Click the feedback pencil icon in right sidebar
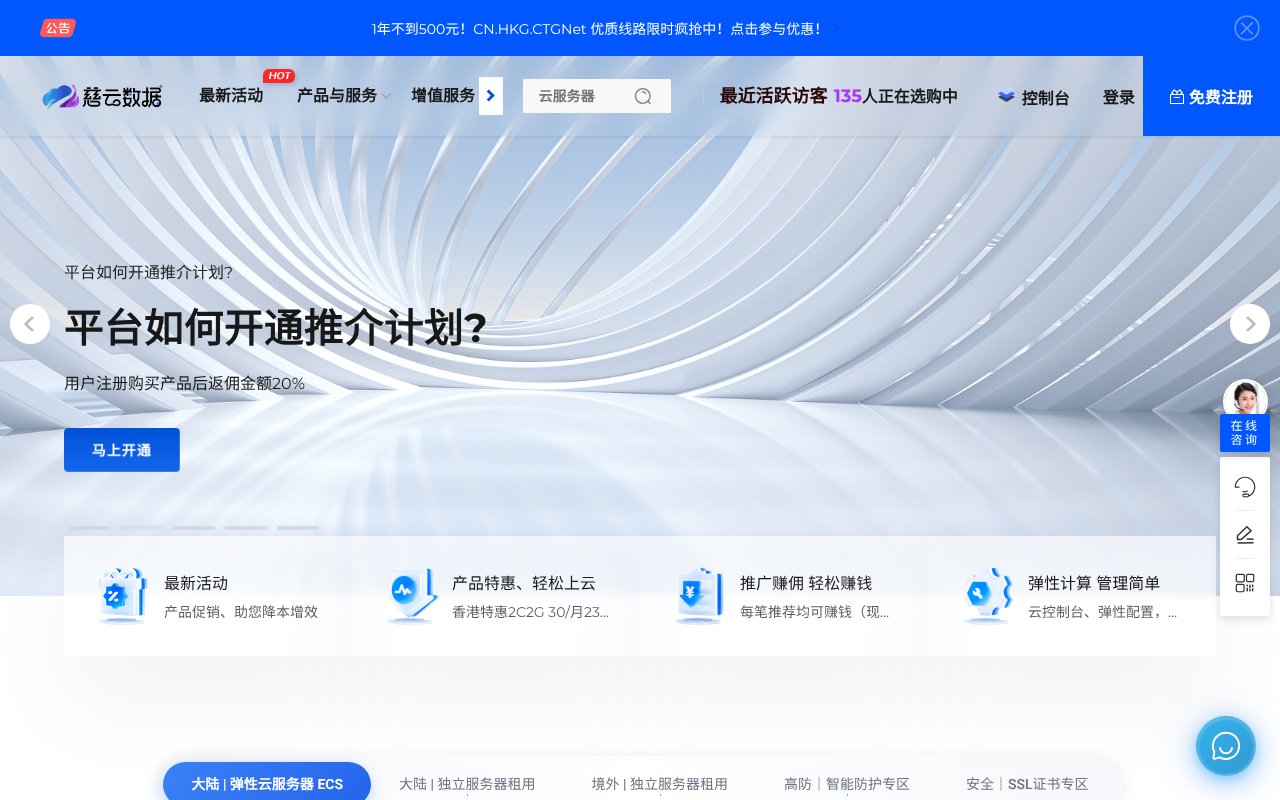This screenshot has height=800, width=1280. [x=1245, y=535]
